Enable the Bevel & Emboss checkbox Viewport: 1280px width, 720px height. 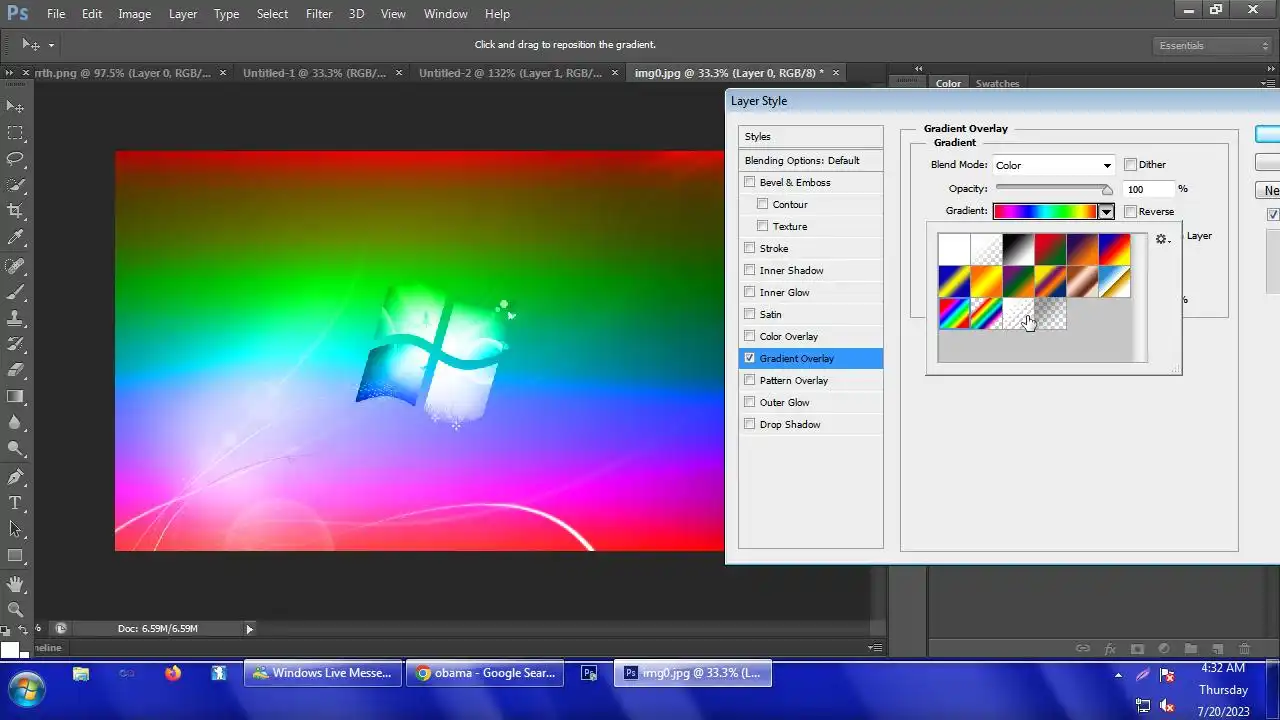click(x=749, y=182)
